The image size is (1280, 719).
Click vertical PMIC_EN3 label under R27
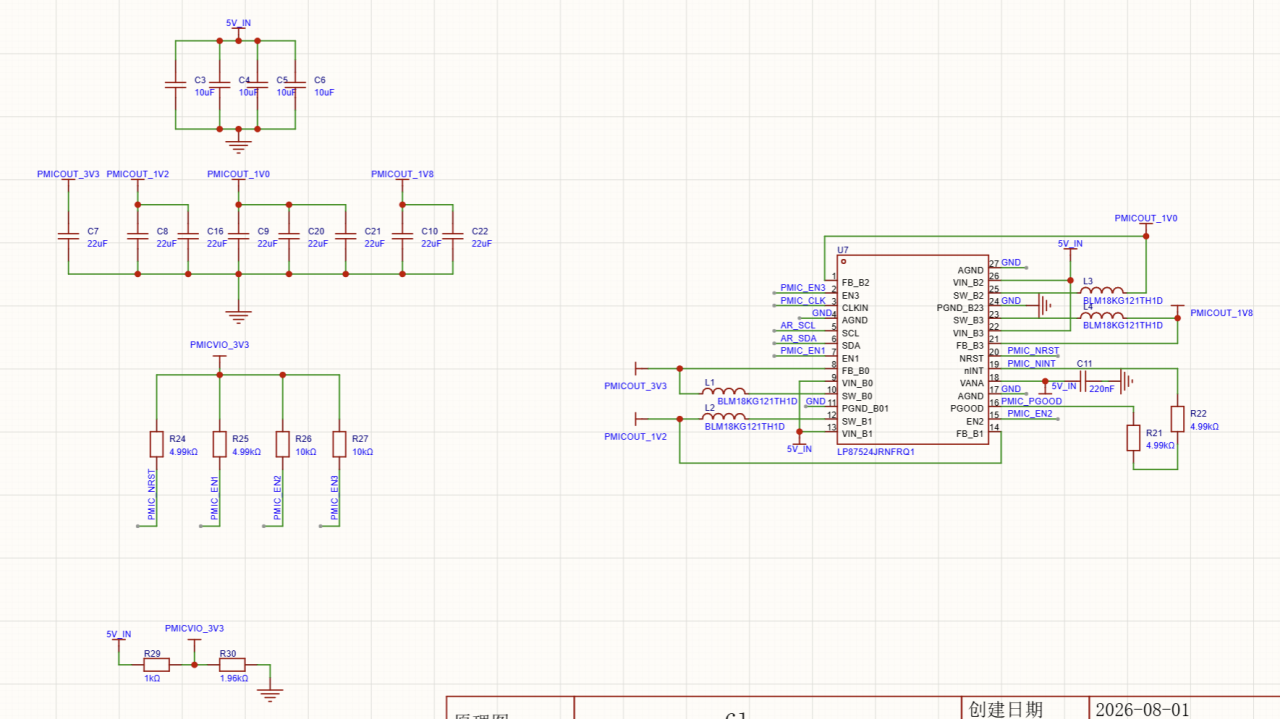(x=335, y=497)
